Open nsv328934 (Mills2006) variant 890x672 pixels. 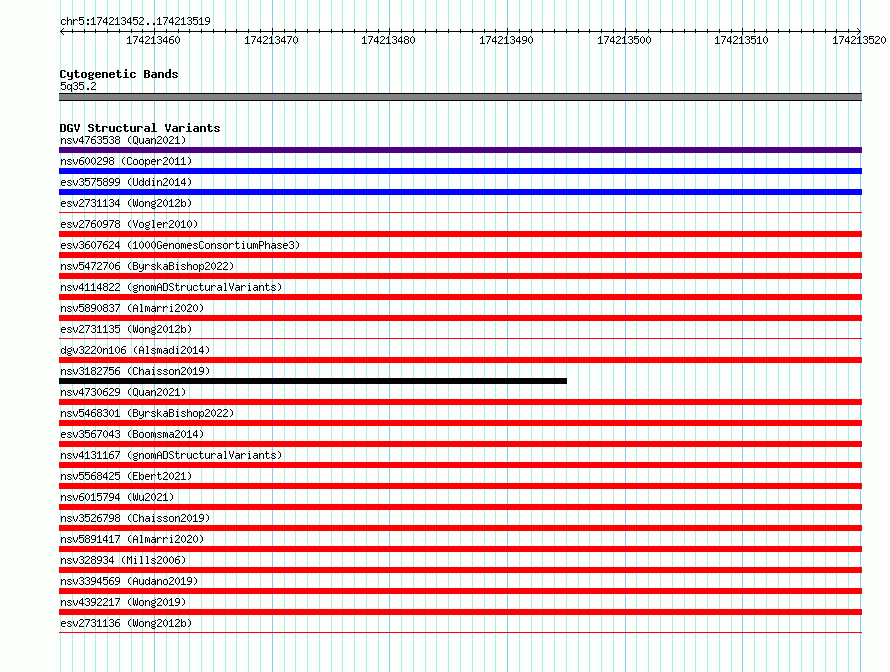(123, 560)
